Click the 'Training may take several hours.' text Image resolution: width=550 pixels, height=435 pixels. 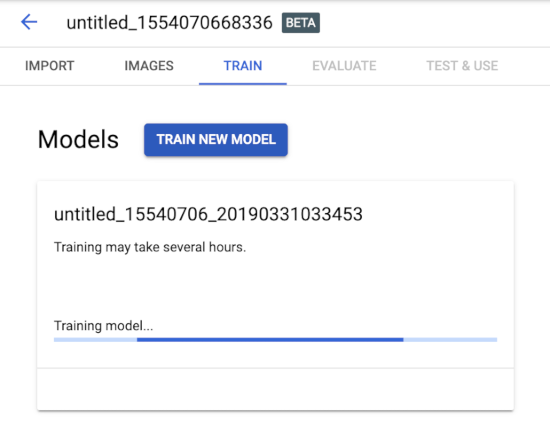[x=150, y=247]
